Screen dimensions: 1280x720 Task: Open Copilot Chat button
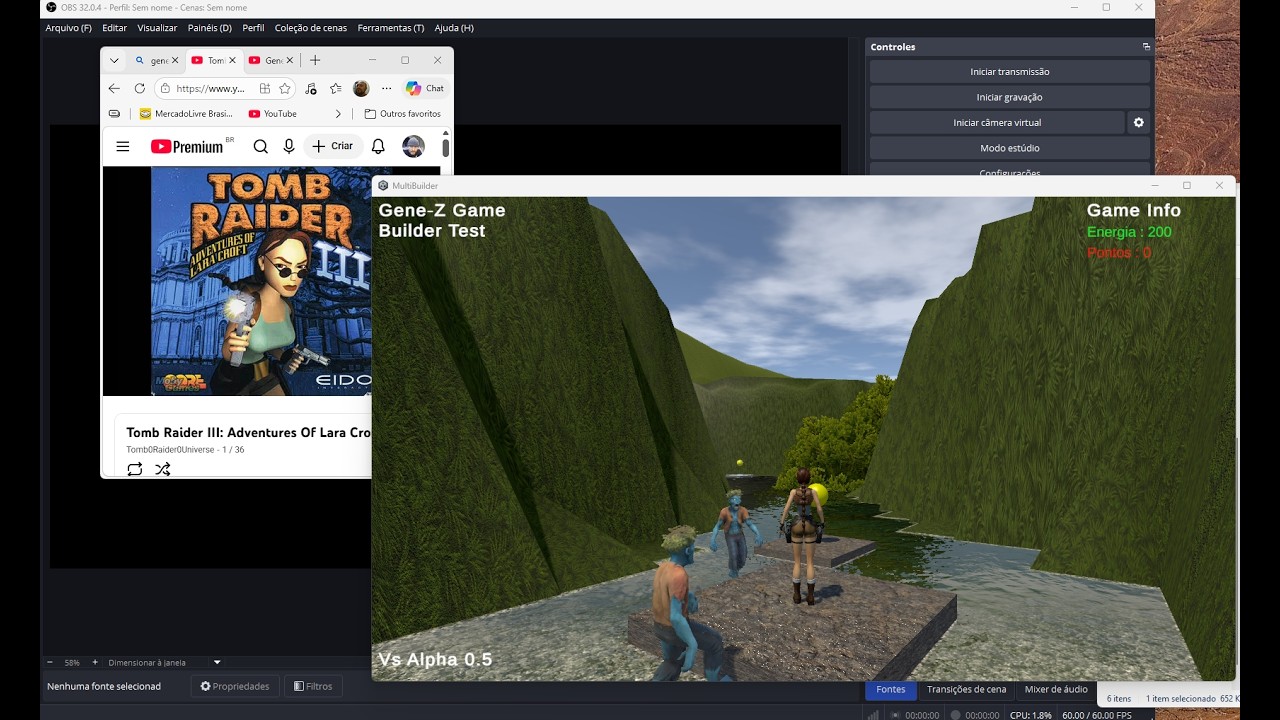pos(425,88)
